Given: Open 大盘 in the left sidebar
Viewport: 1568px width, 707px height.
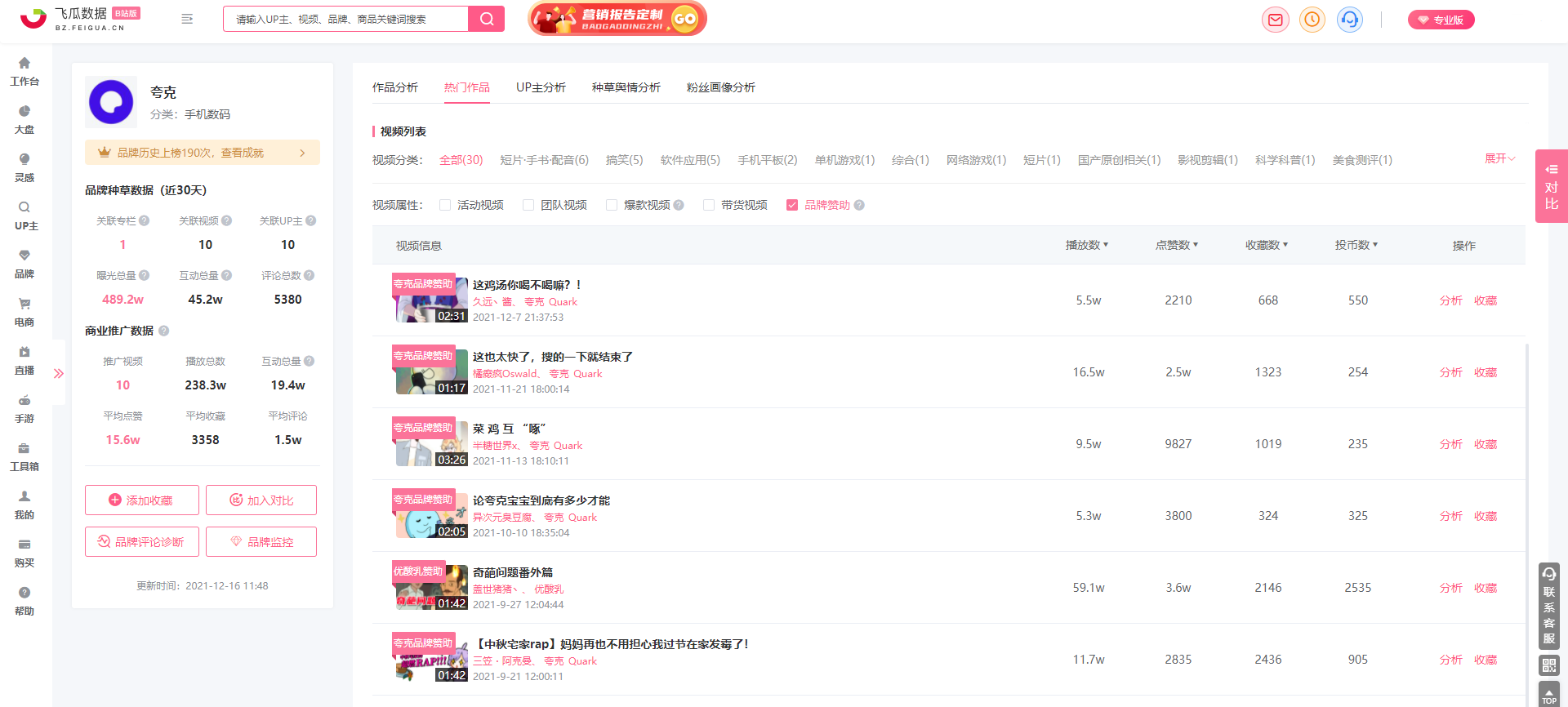Looking at the screenshot, I should point(24,119).
